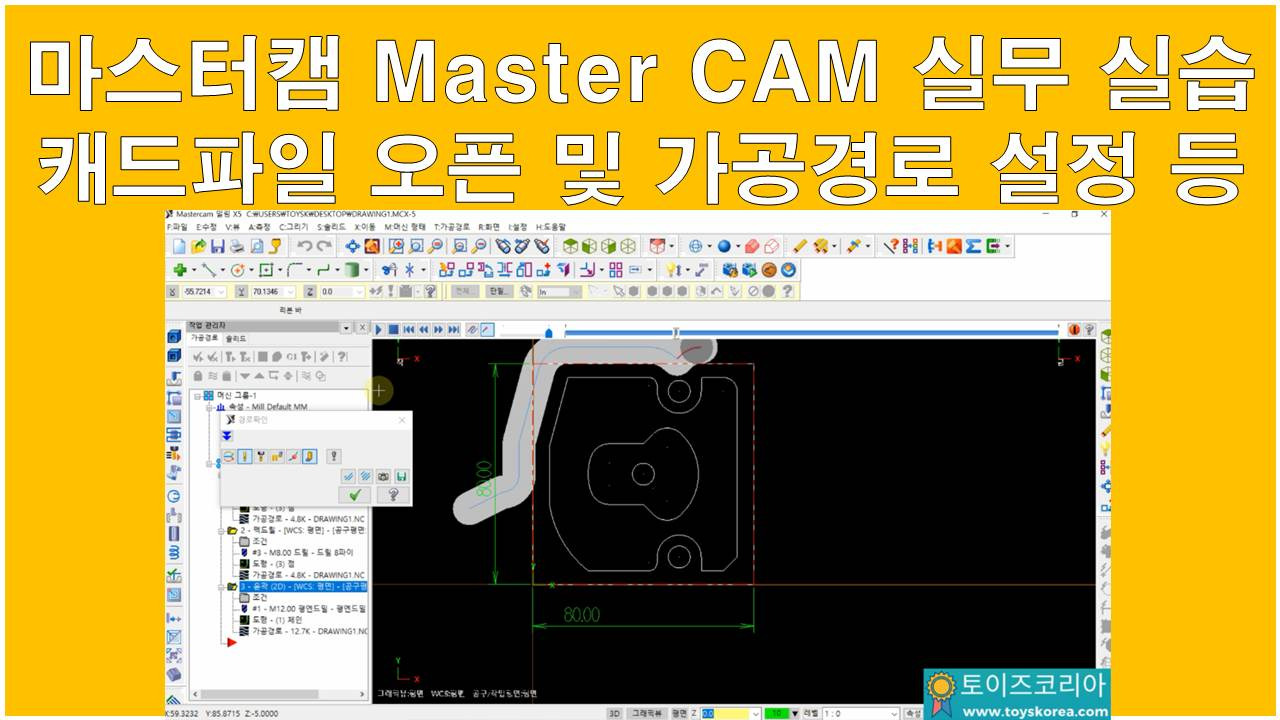Open a file using the toolbar open icon
The width and height of the screenshot is (1280, 720).
(x=198, y=246)
